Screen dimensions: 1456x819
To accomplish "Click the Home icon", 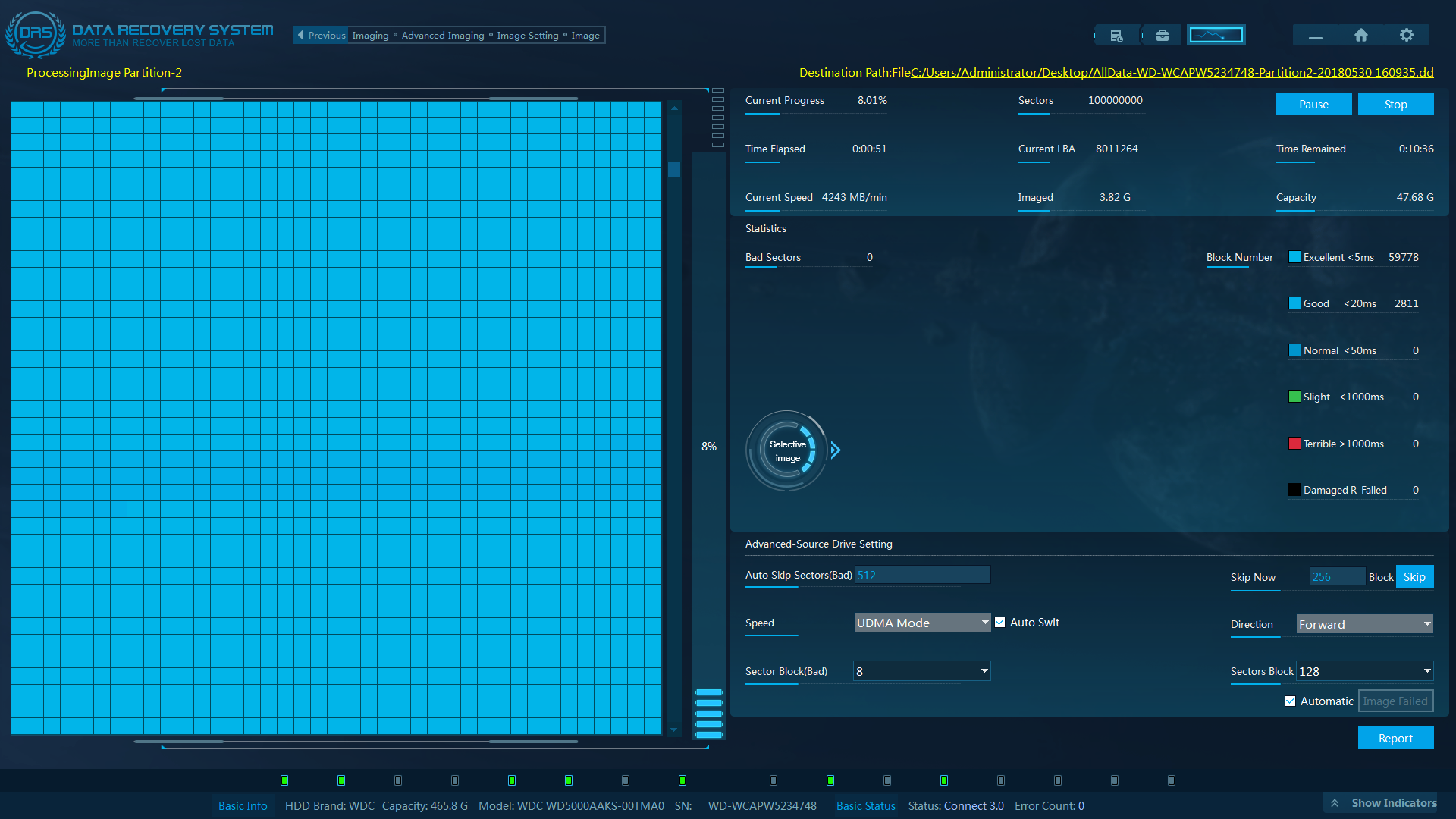I will coord(1360,35).
